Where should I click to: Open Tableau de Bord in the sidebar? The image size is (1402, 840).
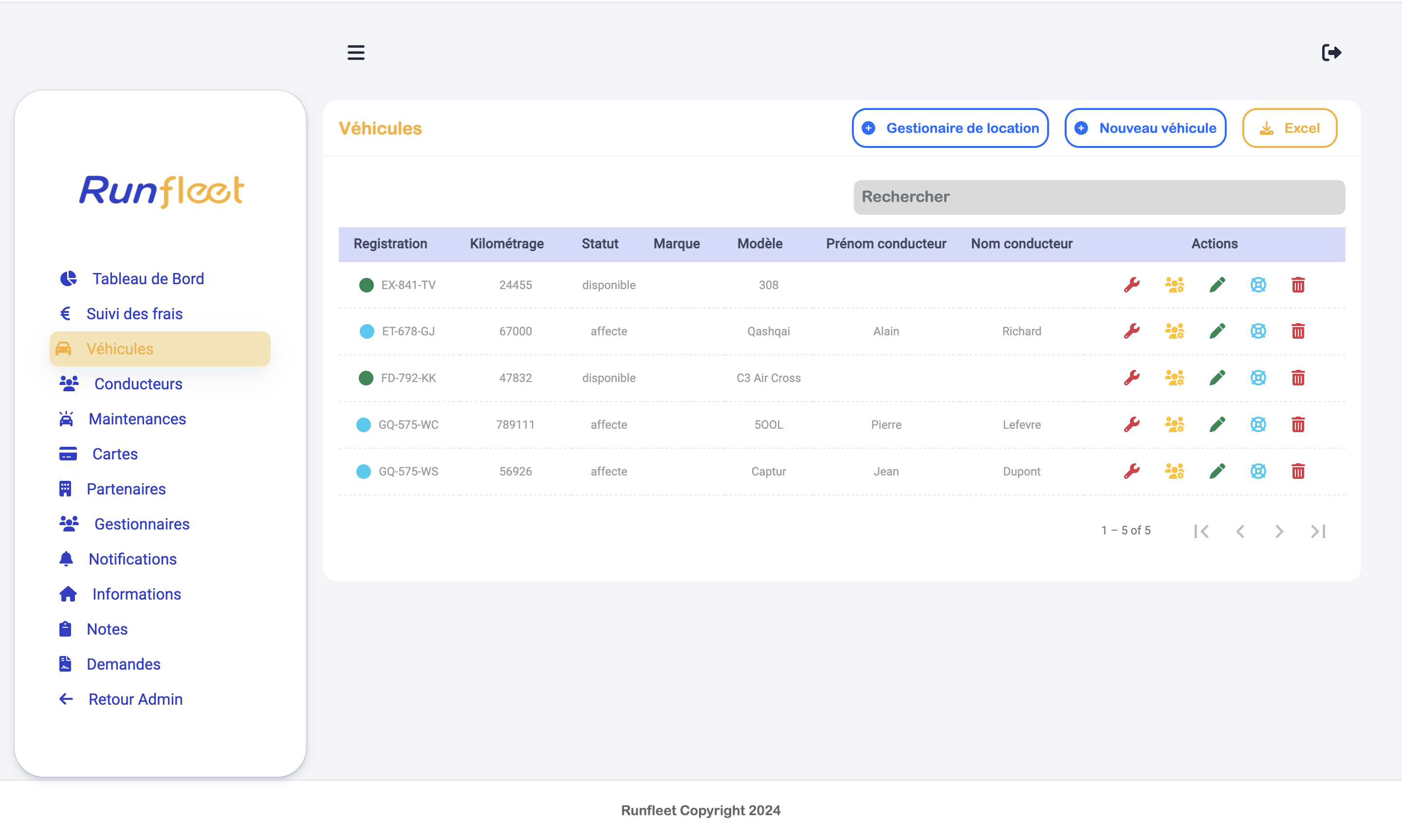(x=148, y=278)
